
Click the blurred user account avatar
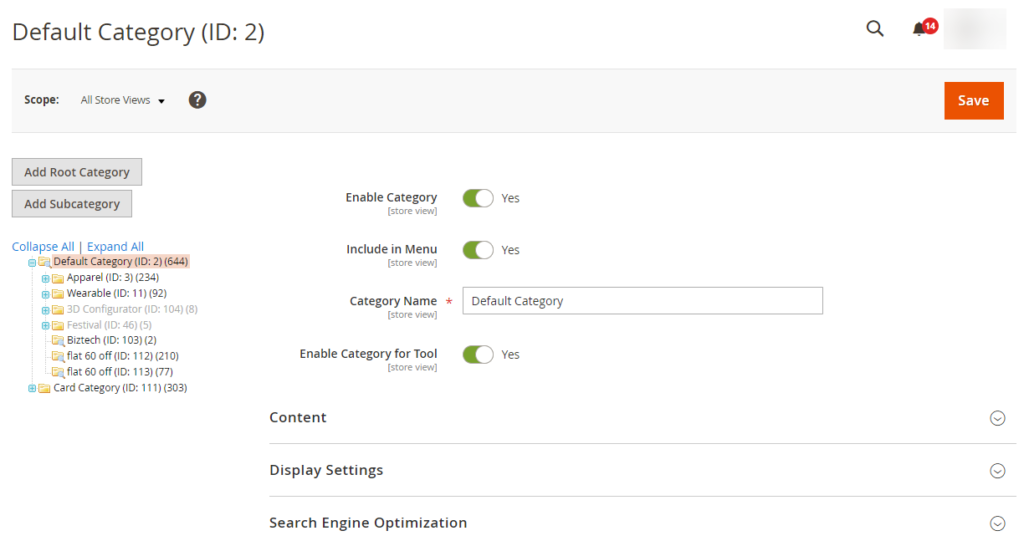[975, 29]
